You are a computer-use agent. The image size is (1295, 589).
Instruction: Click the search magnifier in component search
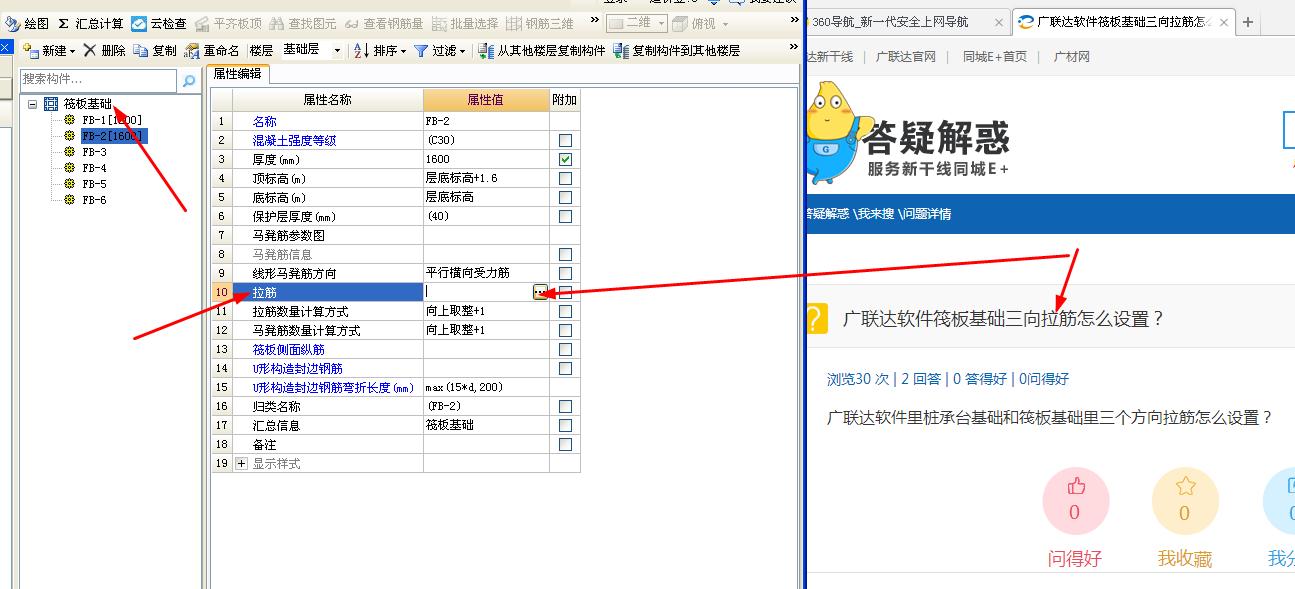[x=188, y=80]
